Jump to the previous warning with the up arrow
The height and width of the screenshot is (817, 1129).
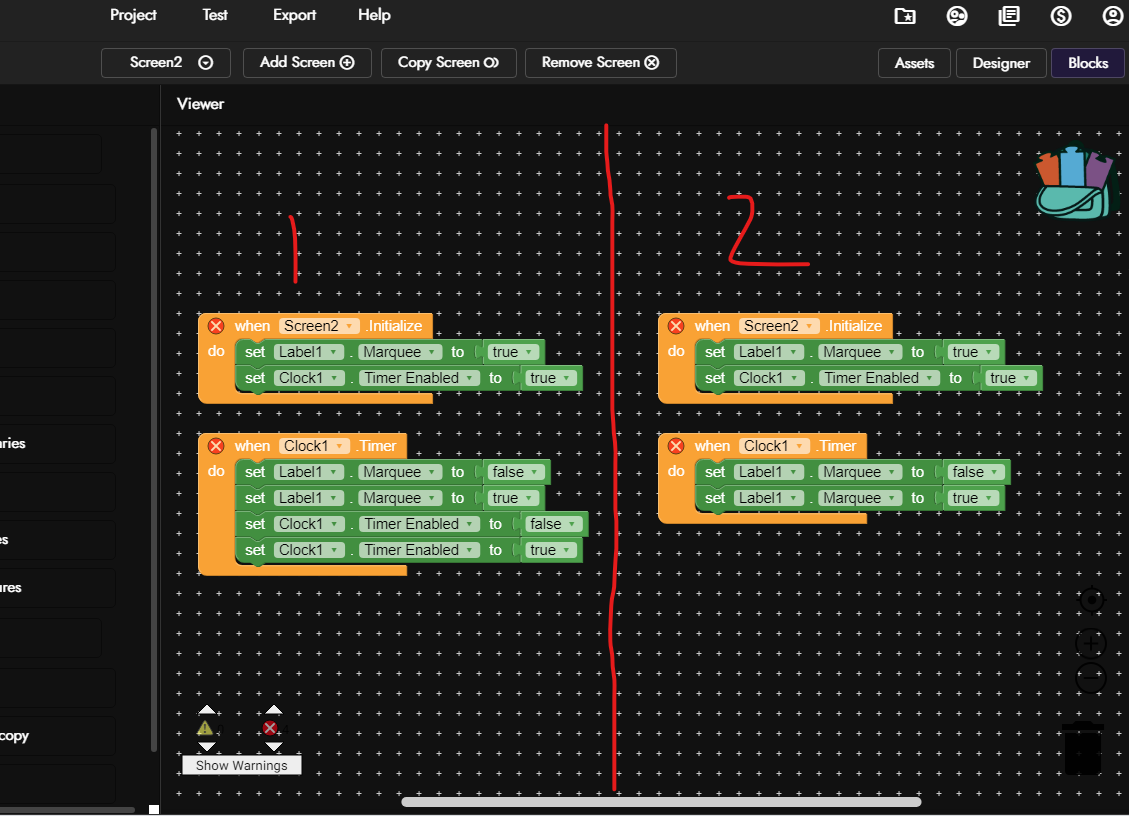[x=206, y=710]
